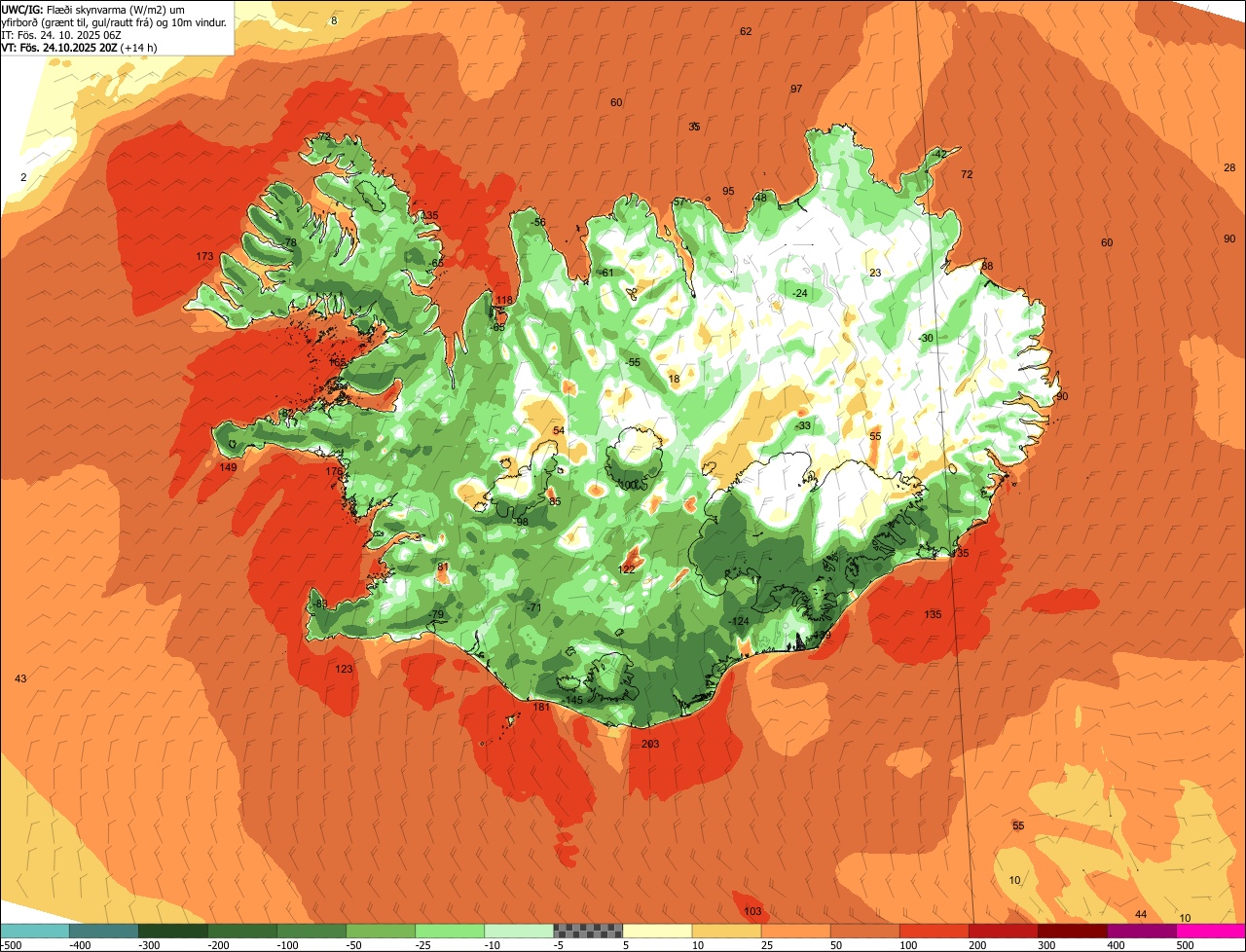
Task: Click the legend swatch between 5 and 10
Action: point(657,931)
